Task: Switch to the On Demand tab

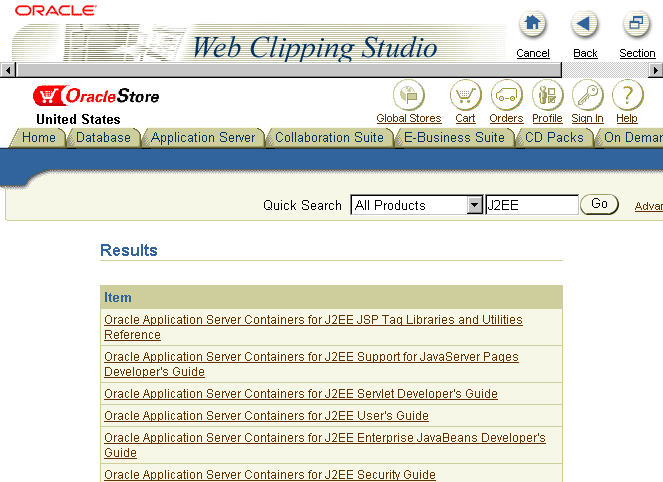Action: coord(630,138)
